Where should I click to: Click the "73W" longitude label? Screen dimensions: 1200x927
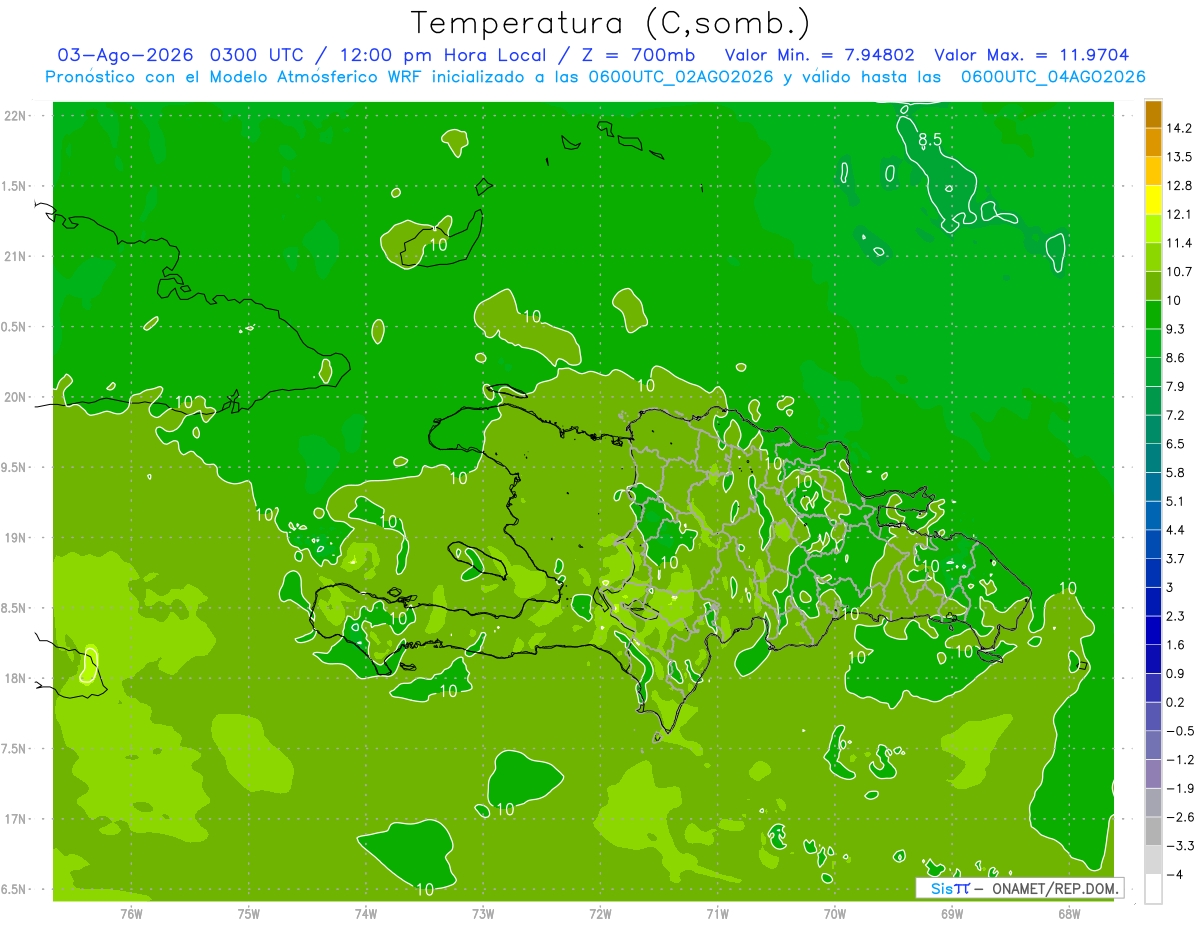[483, 913]
